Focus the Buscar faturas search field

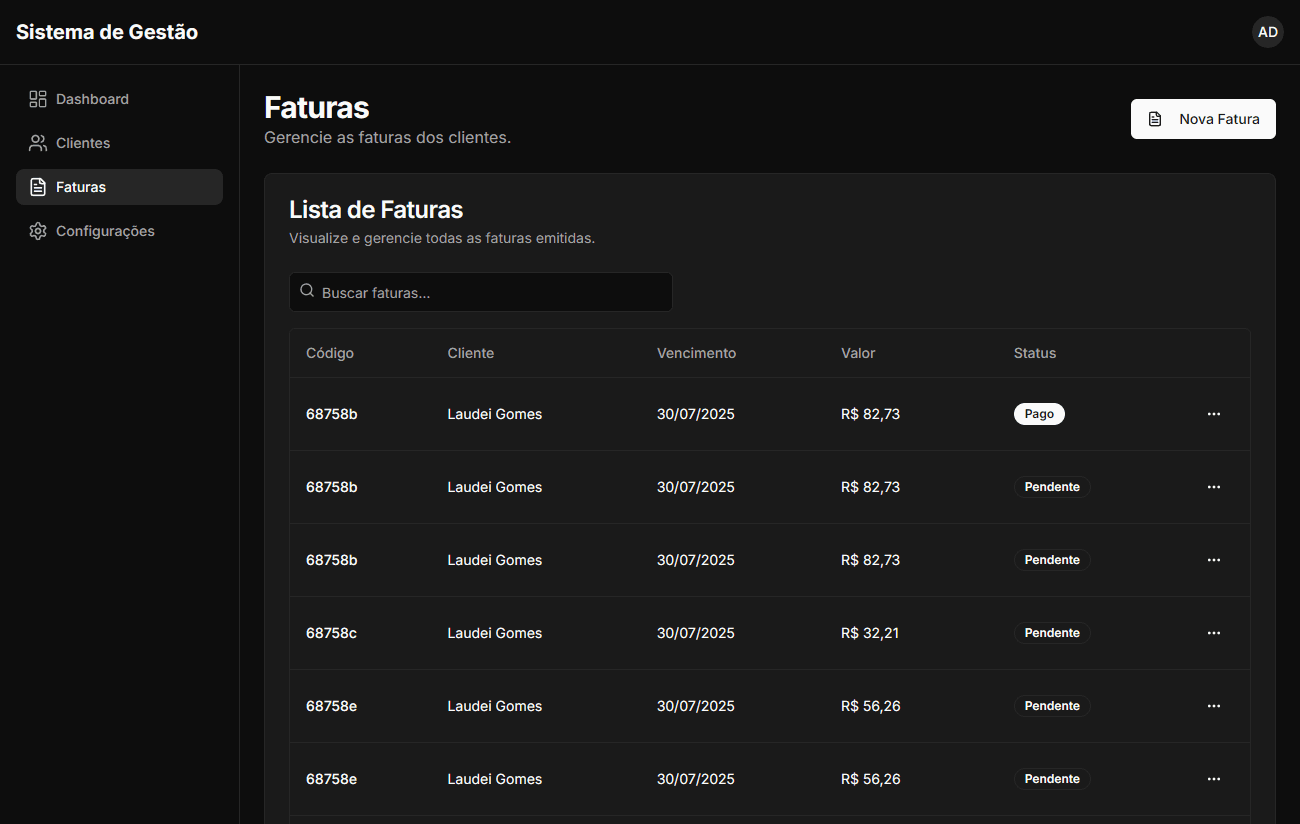(x=481, y=292)
